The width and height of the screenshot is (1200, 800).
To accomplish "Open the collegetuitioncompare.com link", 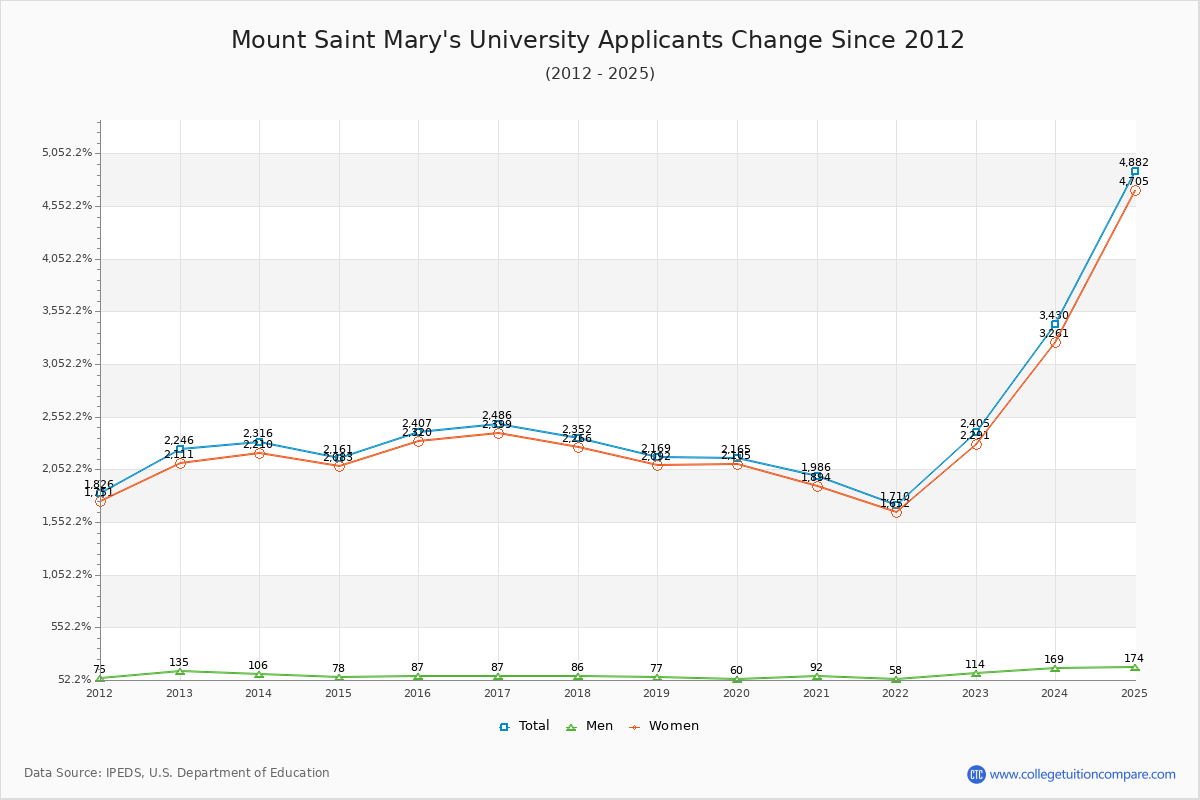I will (x=1083, y=774).
